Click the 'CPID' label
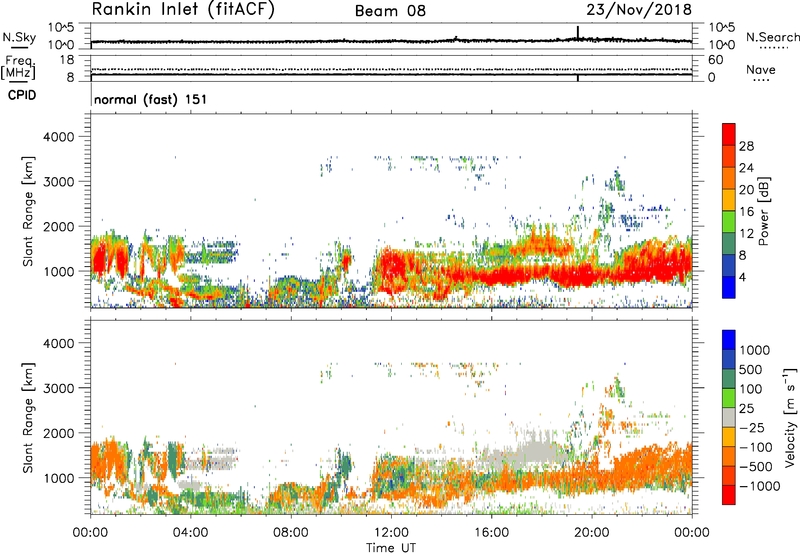Screen dimensions: 800x554 point(22,95)
